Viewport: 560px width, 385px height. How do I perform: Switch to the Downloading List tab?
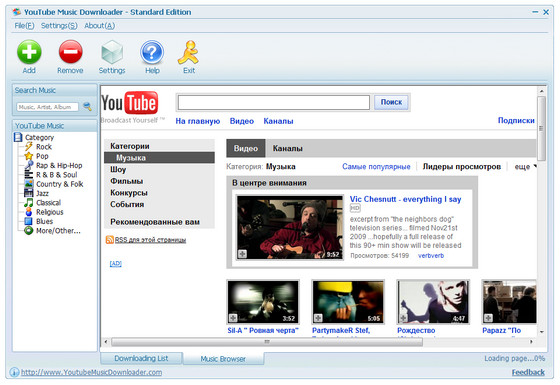141,358
